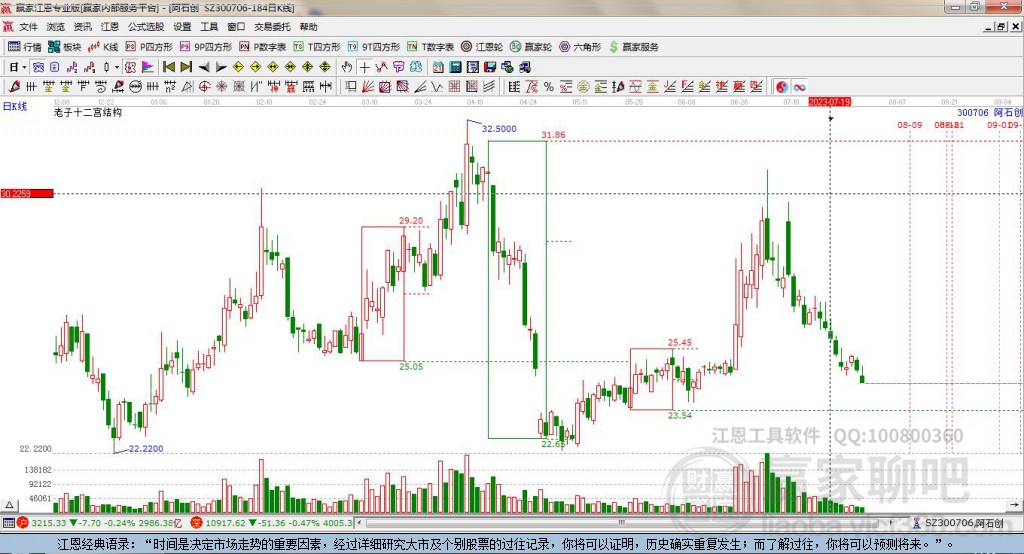Click the pink flag icon
Screen dimensions: 1024x554
click(148, 67)
